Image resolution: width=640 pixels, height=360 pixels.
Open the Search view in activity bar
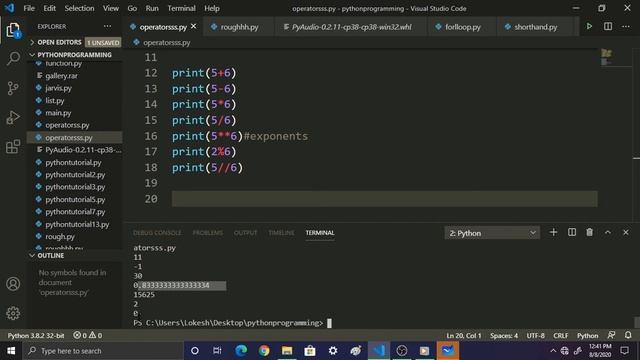click(13, 58)
